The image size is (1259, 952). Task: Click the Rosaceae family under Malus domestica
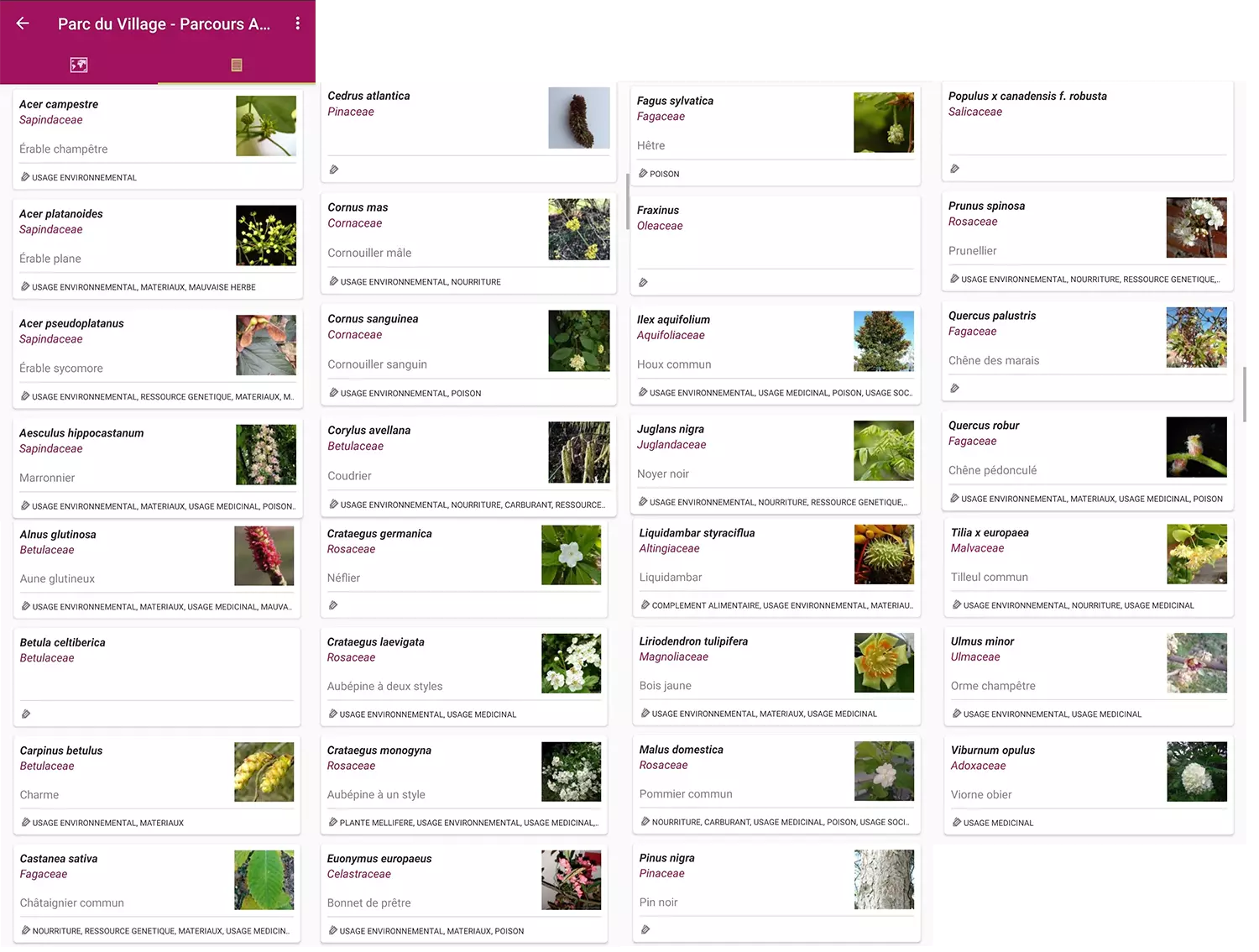(663, 766)
